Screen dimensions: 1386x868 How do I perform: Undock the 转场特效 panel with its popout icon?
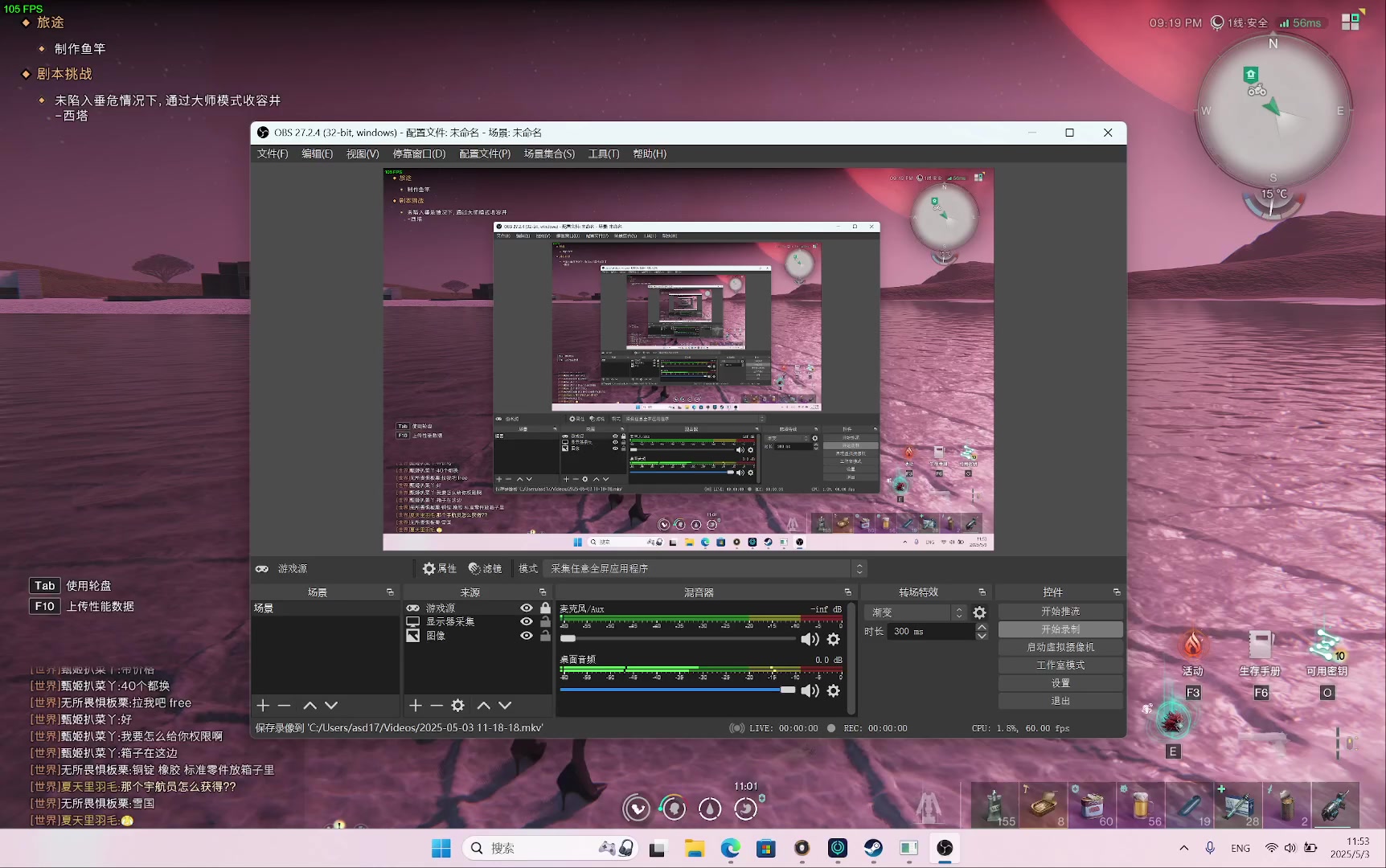982,592
